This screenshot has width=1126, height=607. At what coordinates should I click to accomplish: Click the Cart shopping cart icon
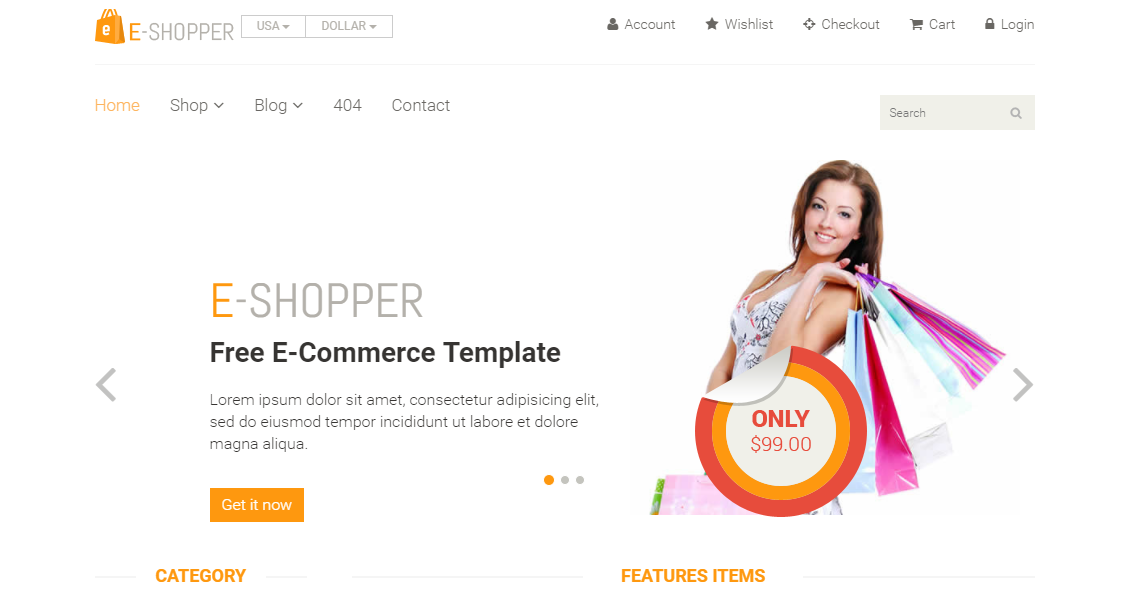[916, 24]
